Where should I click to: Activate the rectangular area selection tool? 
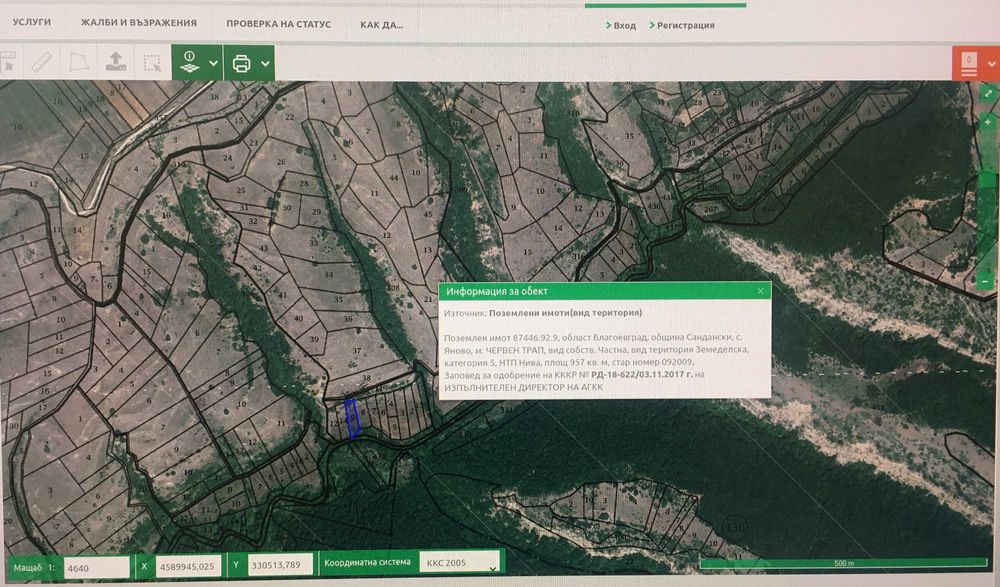(x=152, y=63)
